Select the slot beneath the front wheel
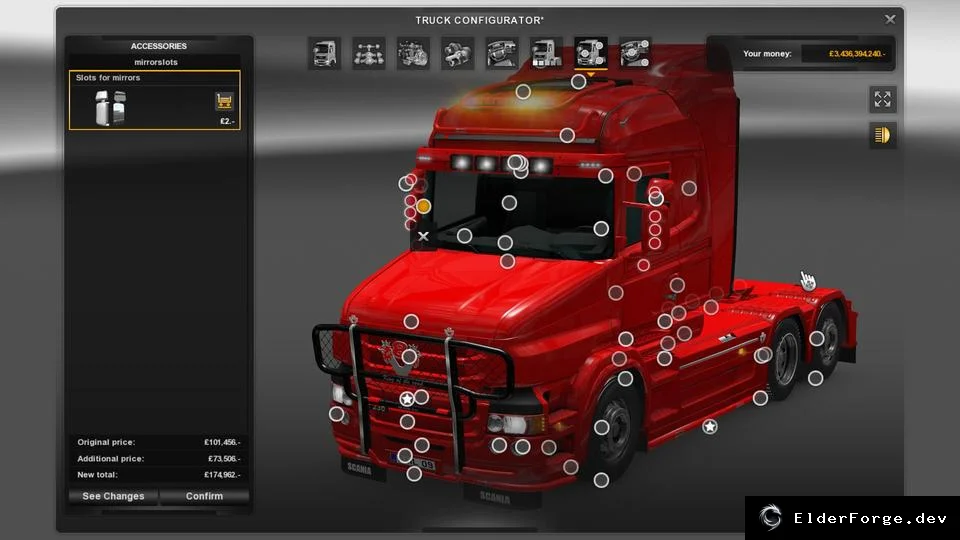Image resolution: width=960 pixels, height=540 pixels. (x=601, y=480)
